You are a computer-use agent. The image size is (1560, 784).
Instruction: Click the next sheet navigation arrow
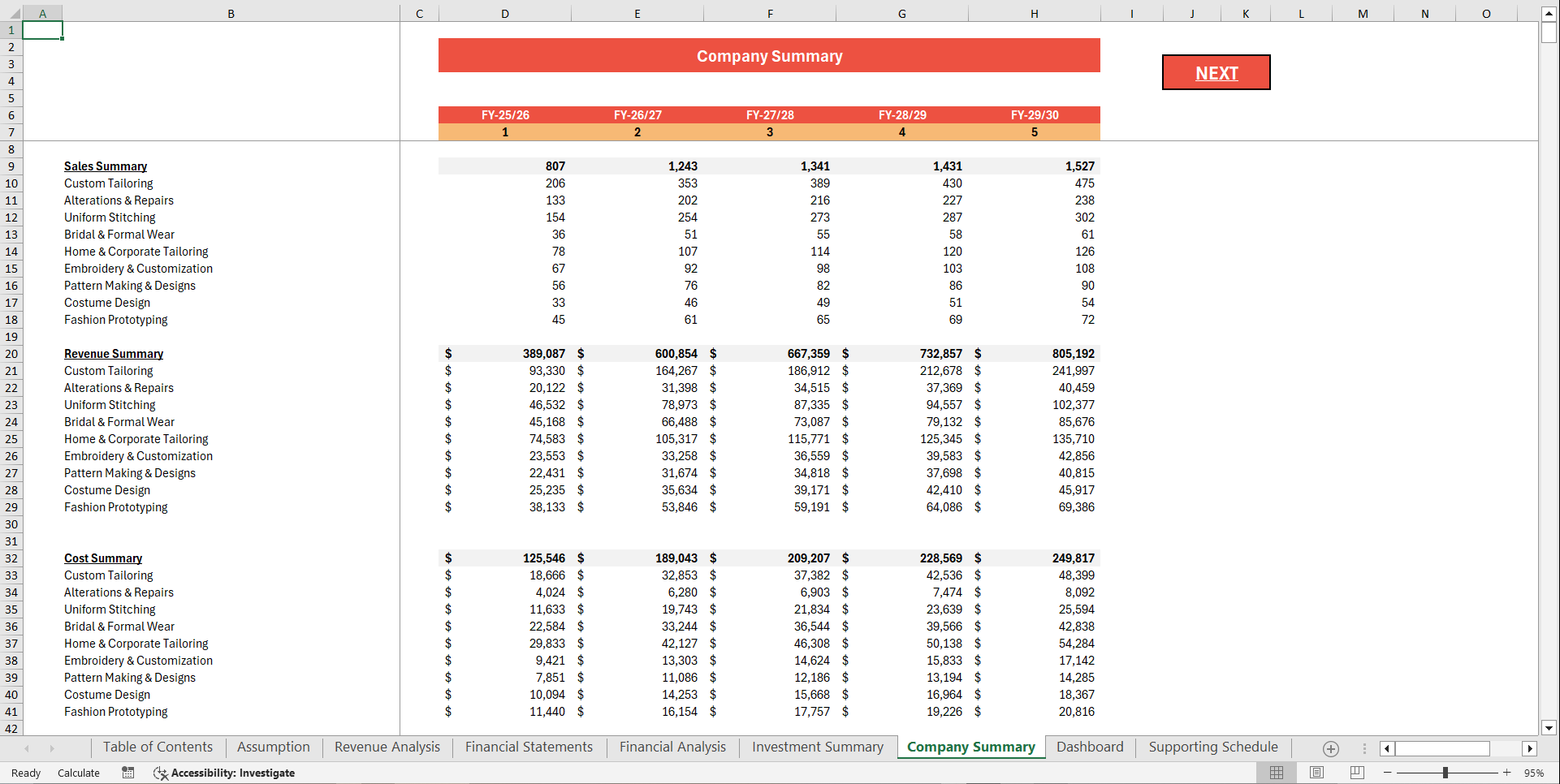[53, 747]
